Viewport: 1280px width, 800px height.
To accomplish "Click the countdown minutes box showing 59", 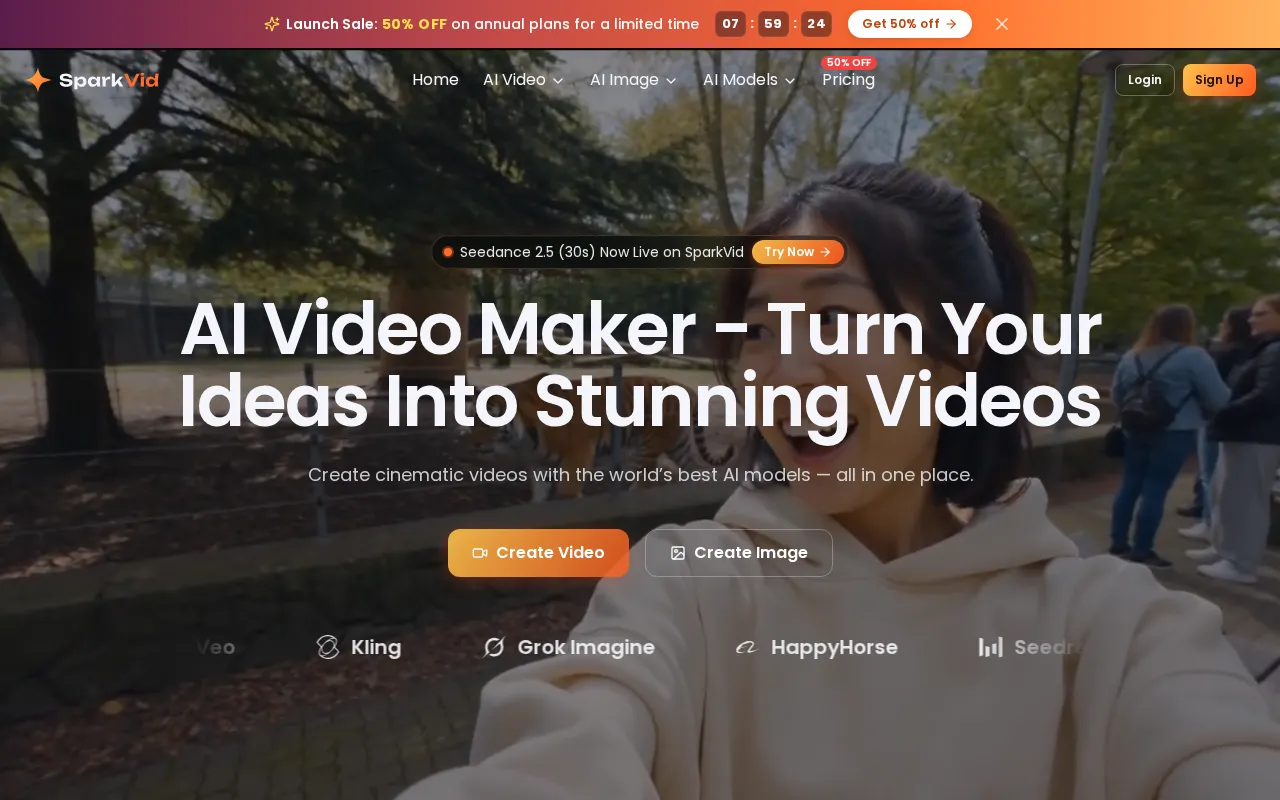I will point(773,24).
